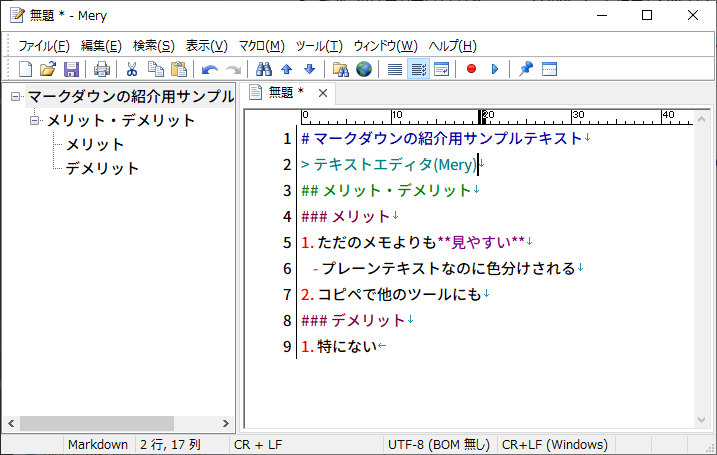
Task: Toggle the window-wrap mode icon
Action: [442, 69]
